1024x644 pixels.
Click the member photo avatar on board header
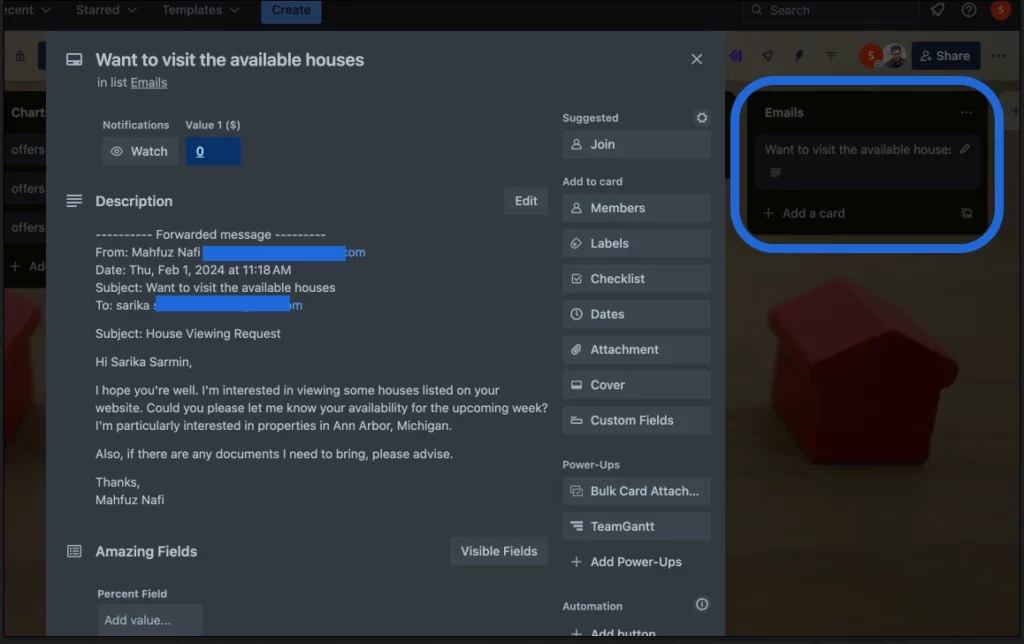click(x=895, y=56)
